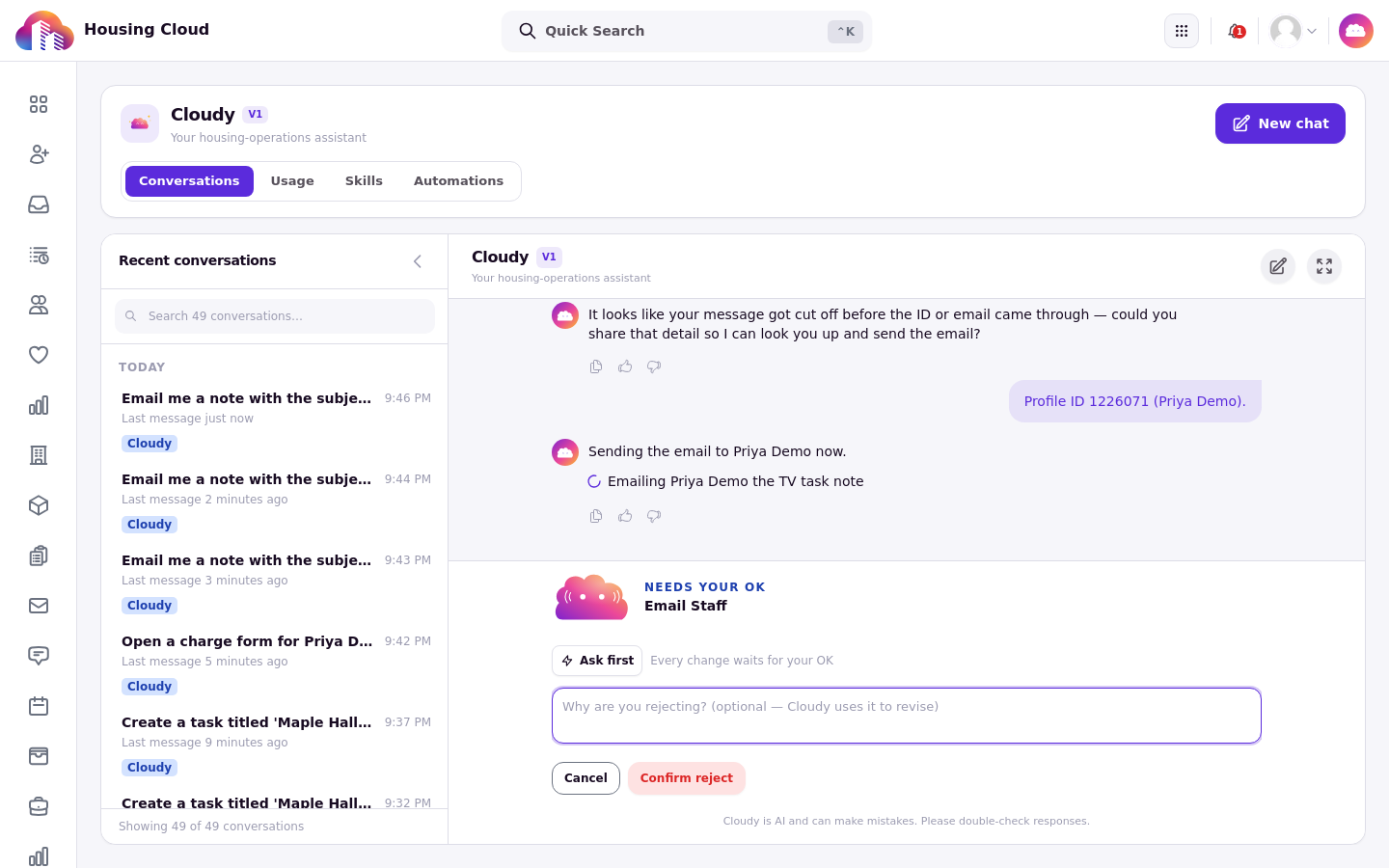Cancel the rejection
Viewport: 1389px width, 868px height.
pyautogui.click(x=586, y=778)
